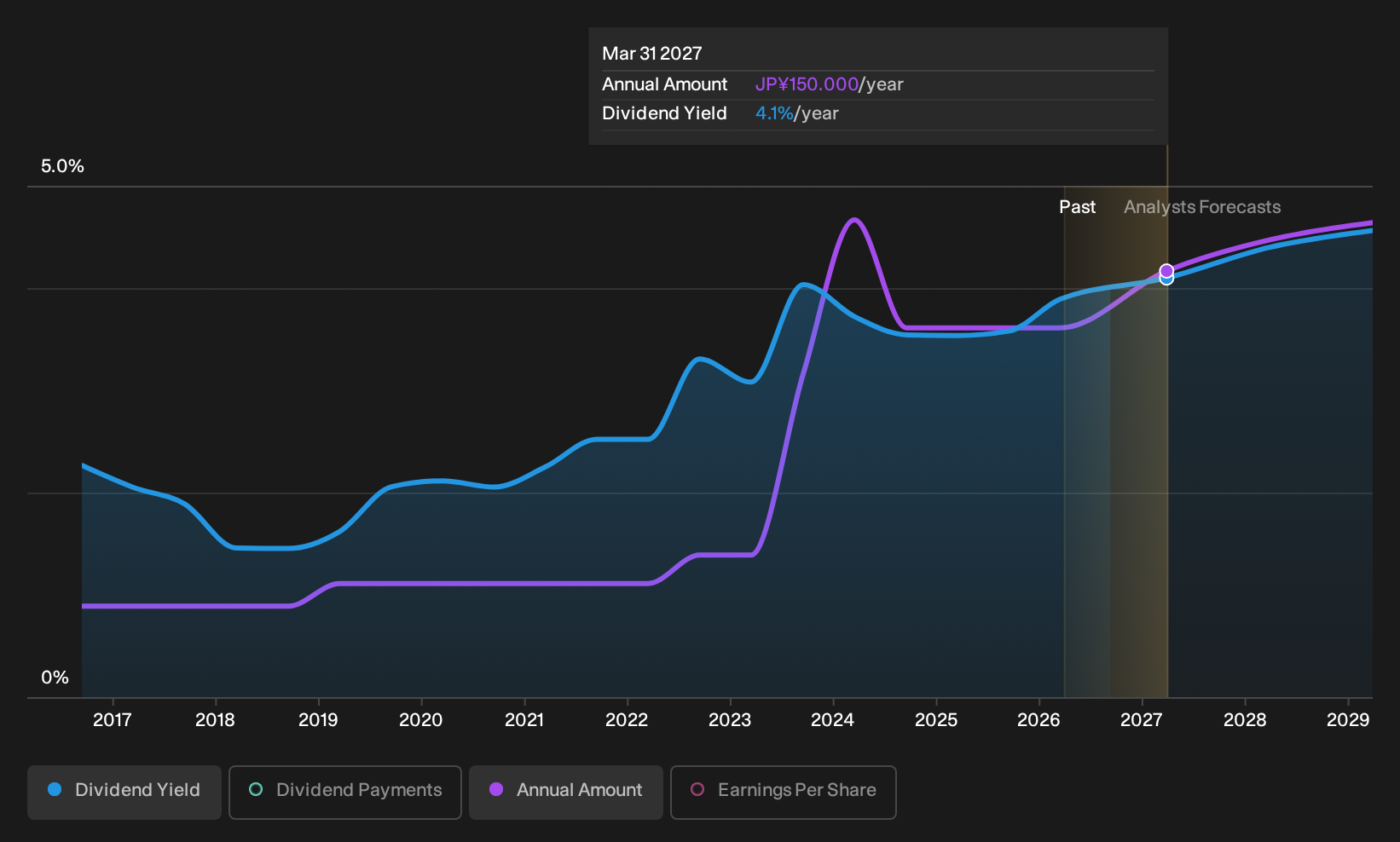This screenshot has width=1400, height=842.
Task: Click the 2017 x-axis year label
Action: click(113, 720)
